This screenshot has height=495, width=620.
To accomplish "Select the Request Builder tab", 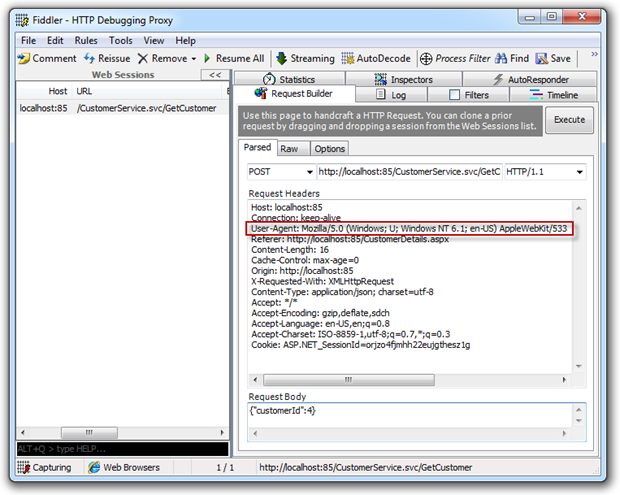I will (294, 94).
